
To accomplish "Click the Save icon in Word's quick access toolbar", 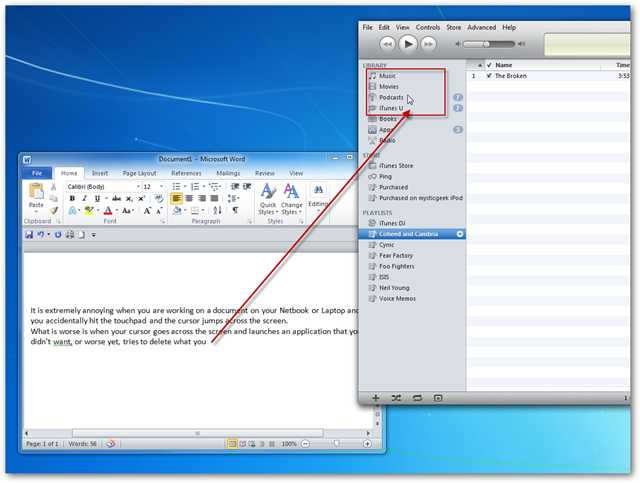I will 29,235.
